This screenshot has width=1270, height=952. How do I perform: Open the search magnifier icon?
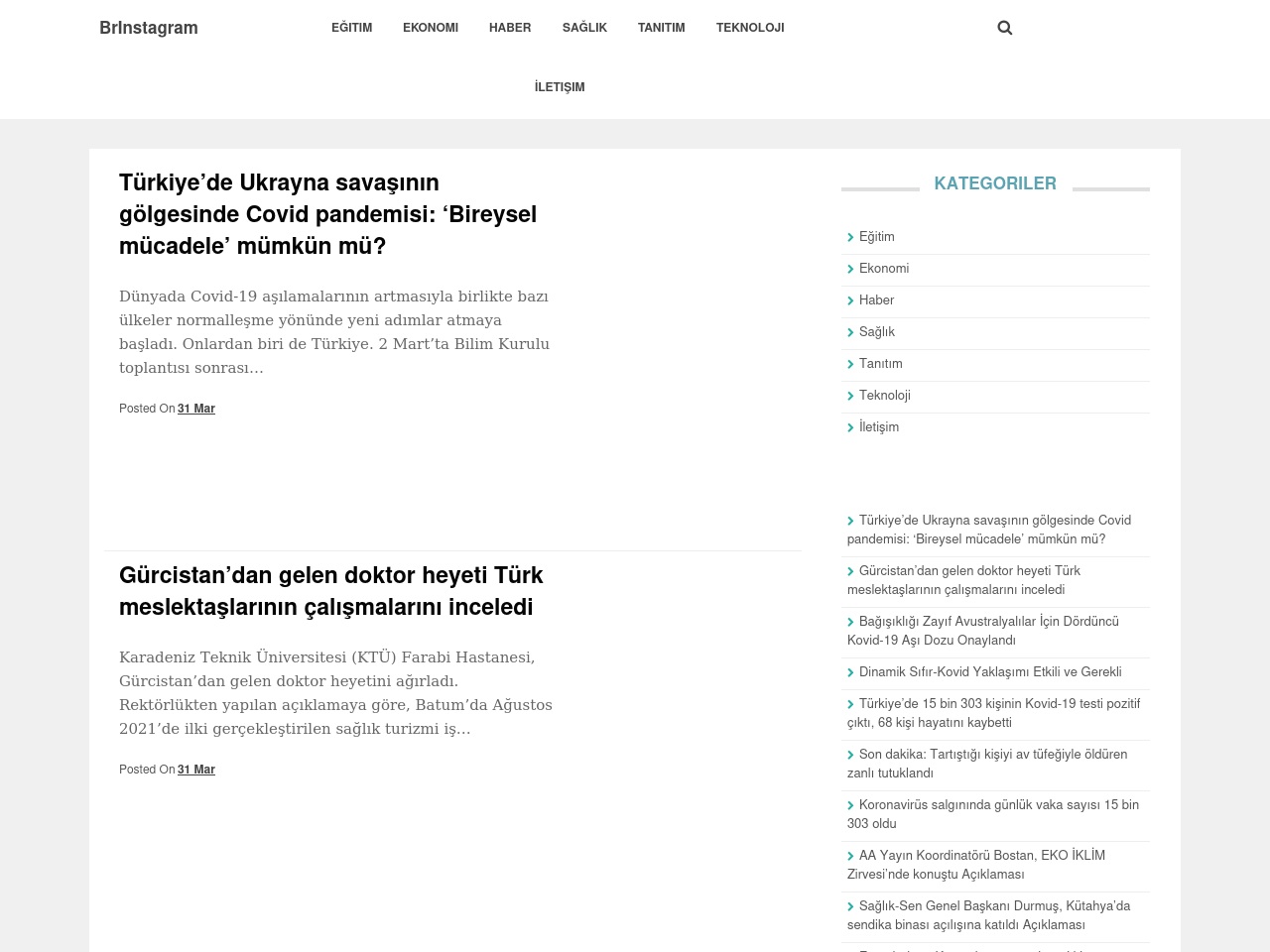click(1004, 28)
